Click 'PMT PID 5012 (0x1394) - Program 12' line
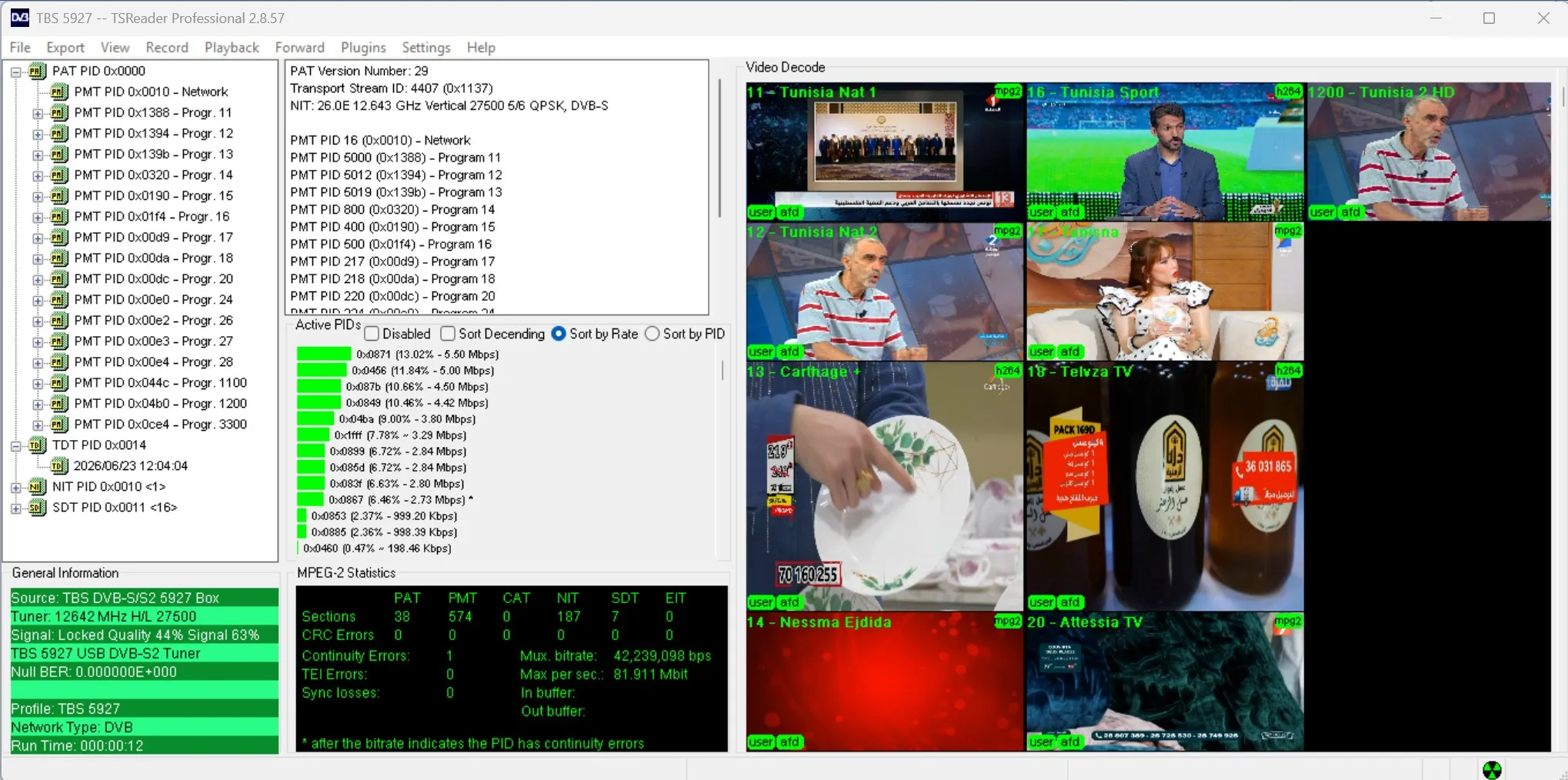 pos(395,175)
